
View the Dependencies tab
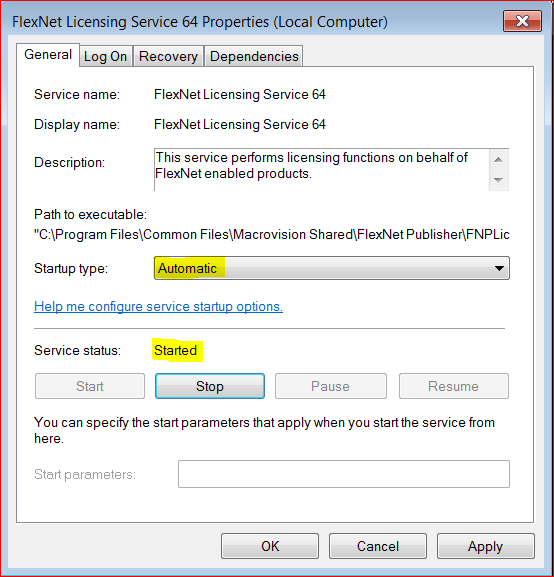(254, 56)
